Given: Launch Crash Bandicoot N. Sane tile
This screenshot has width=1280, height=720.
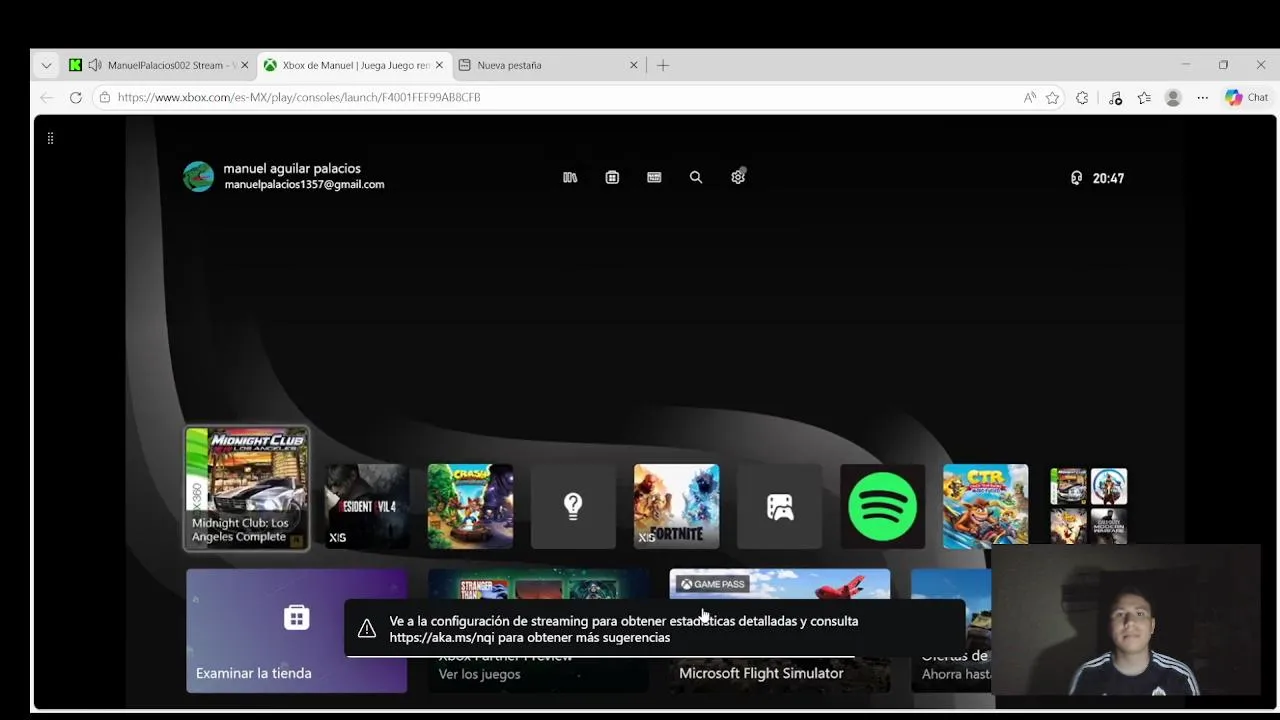Looking at the screenshot, I should point(470,506).
